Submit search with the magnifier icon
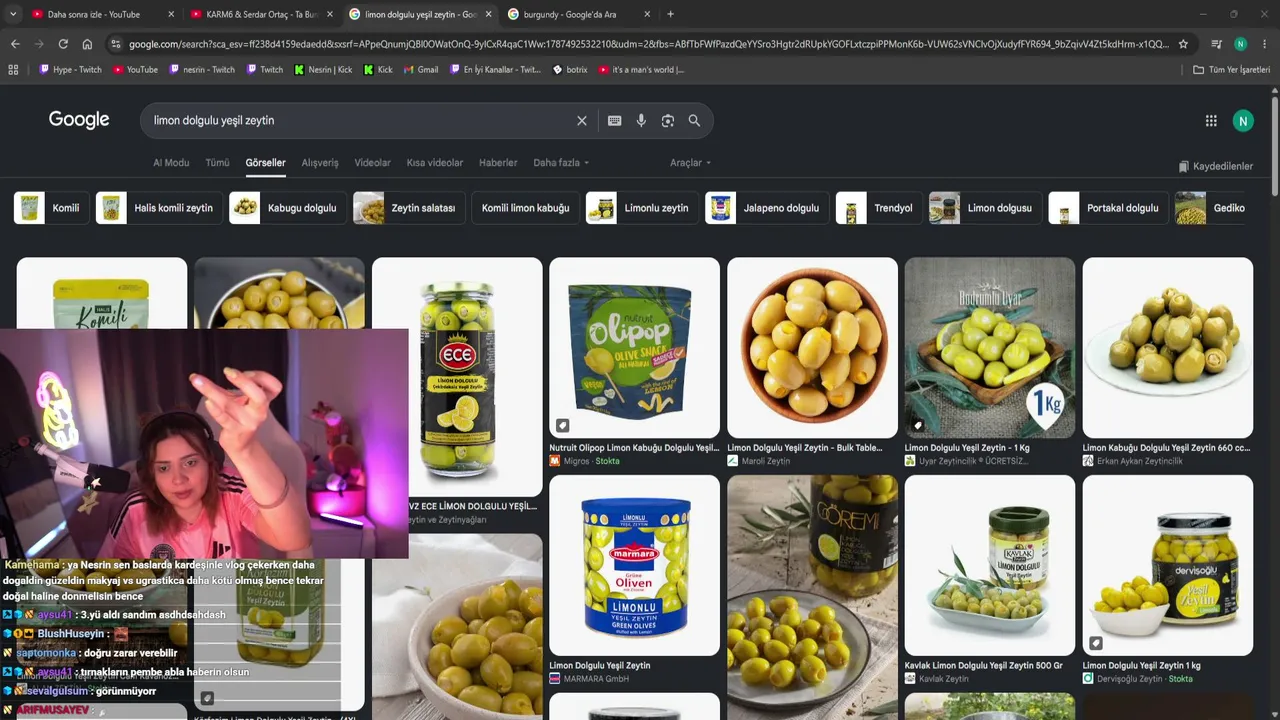The height and width of the screenshot is (720, 1280). (x=694, y=120)
